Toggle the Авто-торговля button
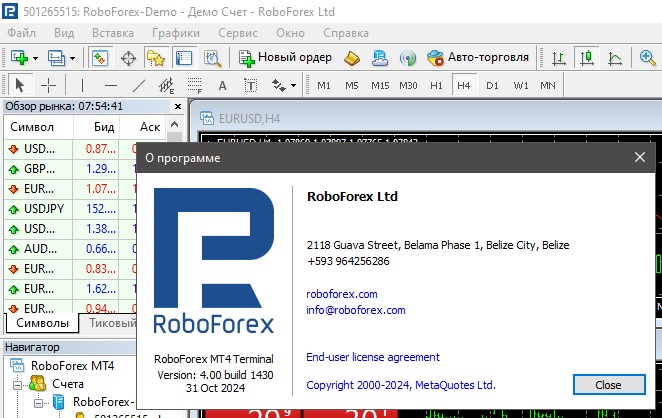This screenshot has height=418, width=662. point(478,57)
